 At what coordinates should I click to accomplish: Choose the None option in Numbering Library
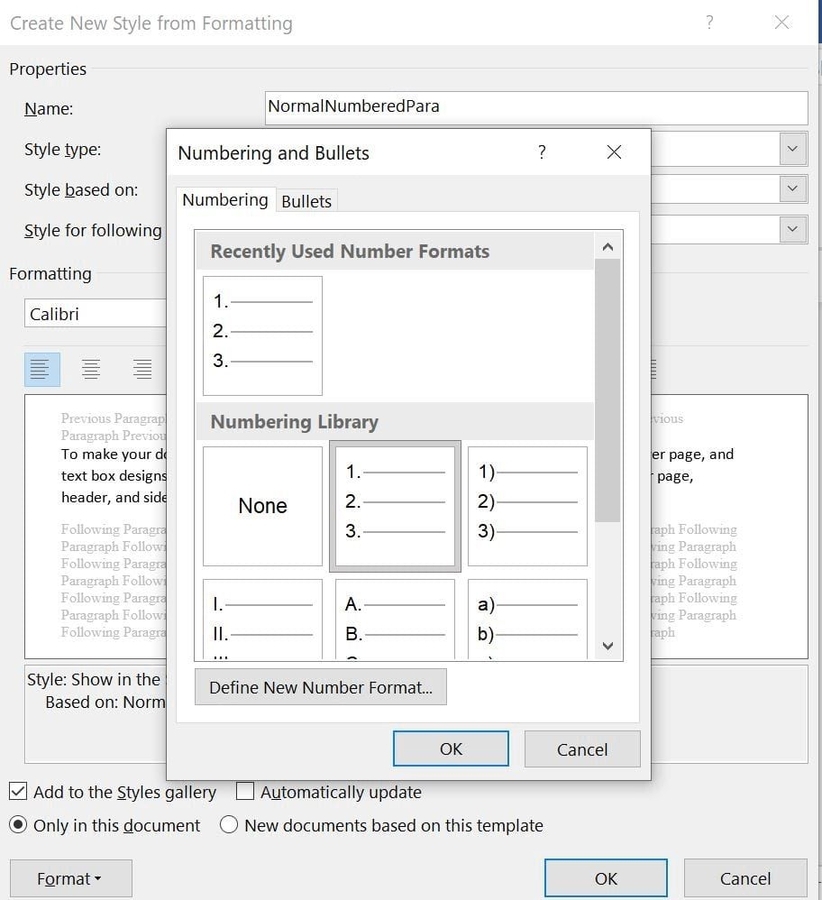point(261,505)
